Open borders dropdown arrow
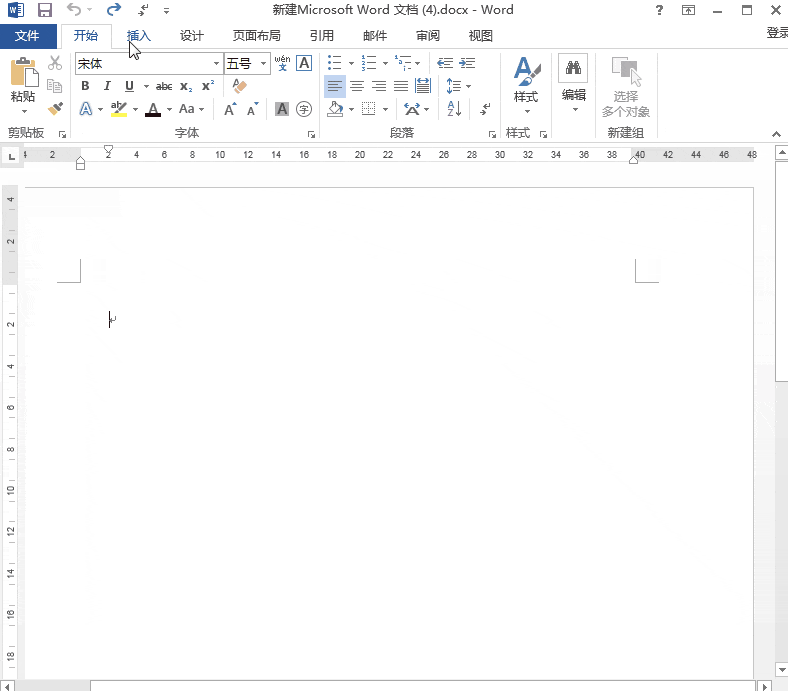This screenshot has height=691, width=788. click(x=385, y=109)
